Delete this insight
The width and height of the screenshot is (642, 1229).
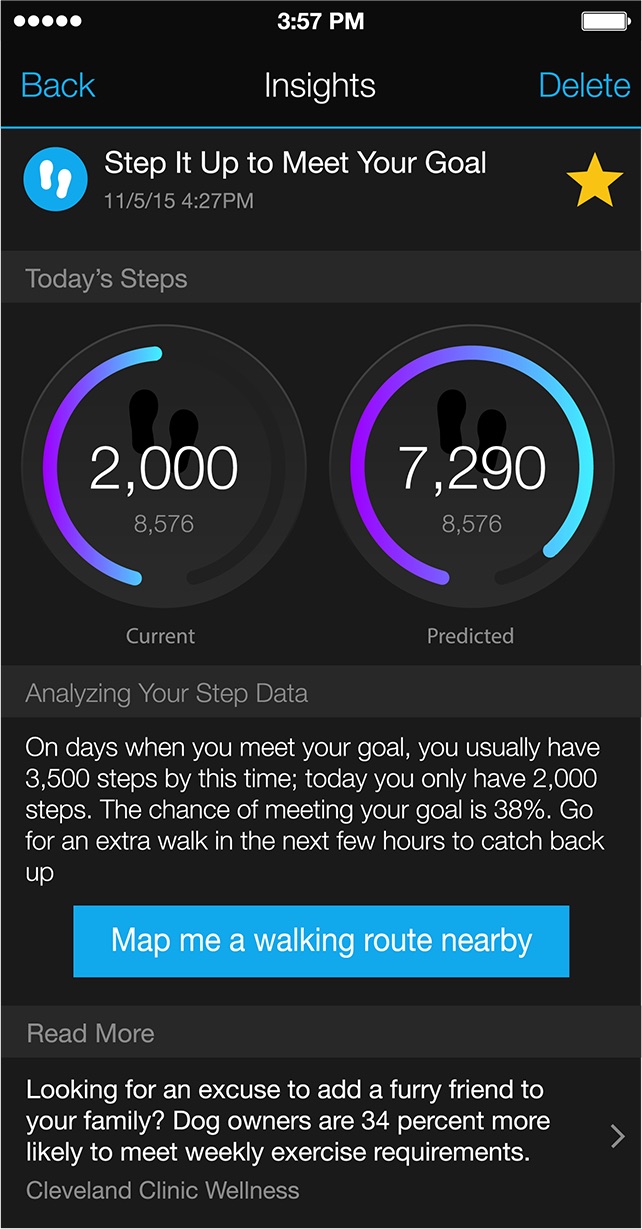(584, 86)
